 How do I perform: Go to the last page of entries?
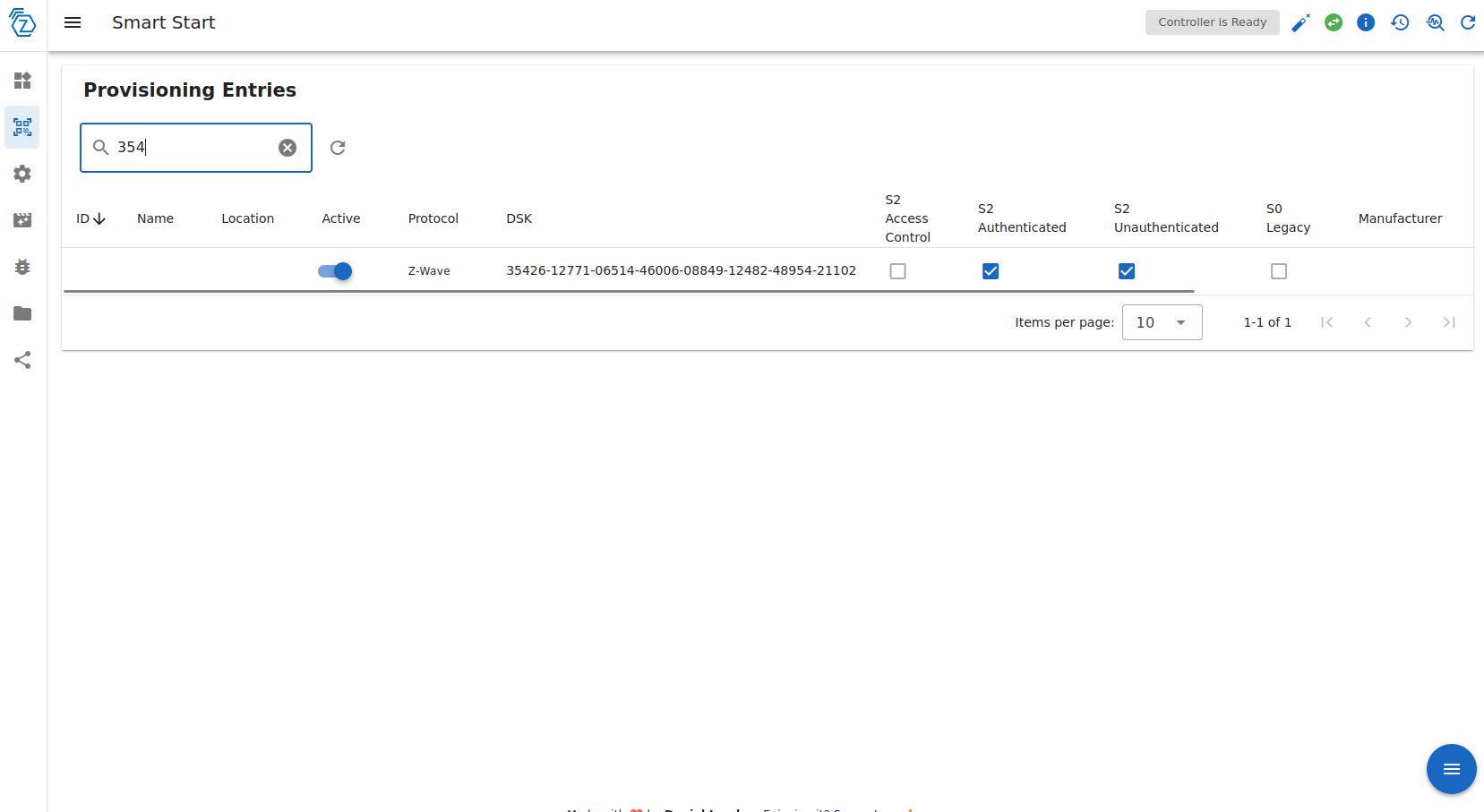point(1449,322)
